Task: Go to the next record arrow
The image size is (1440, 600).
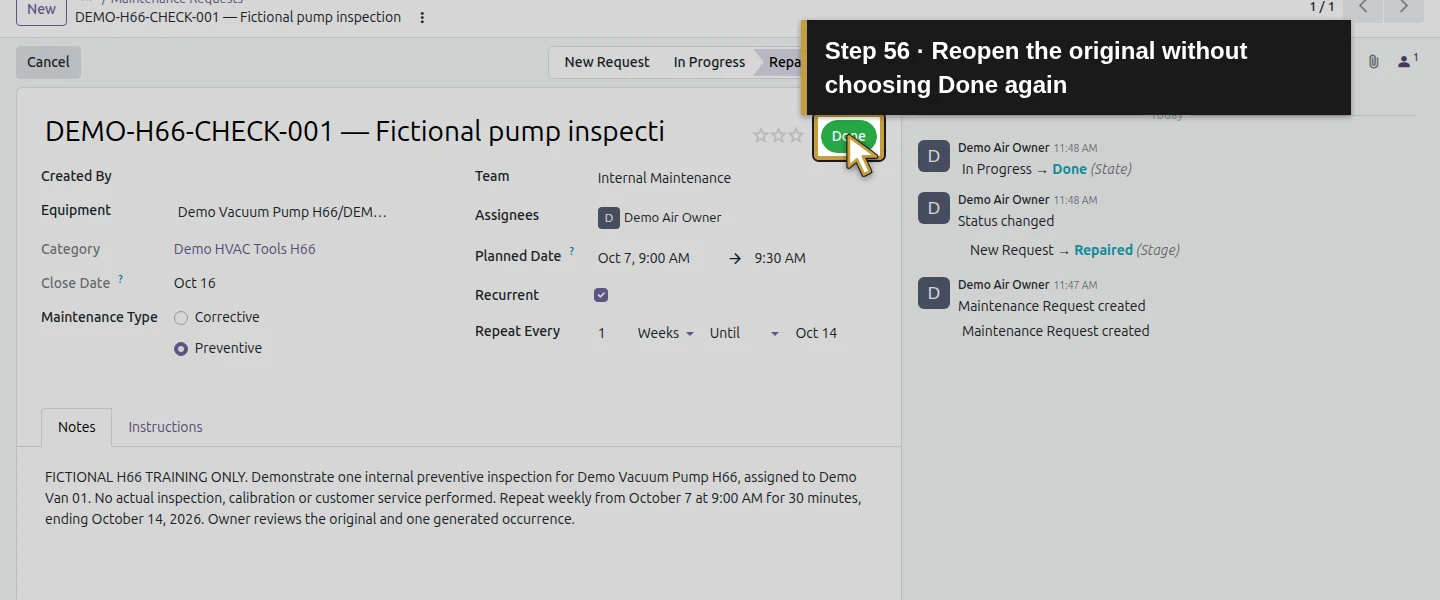Action: (1404, 8)
